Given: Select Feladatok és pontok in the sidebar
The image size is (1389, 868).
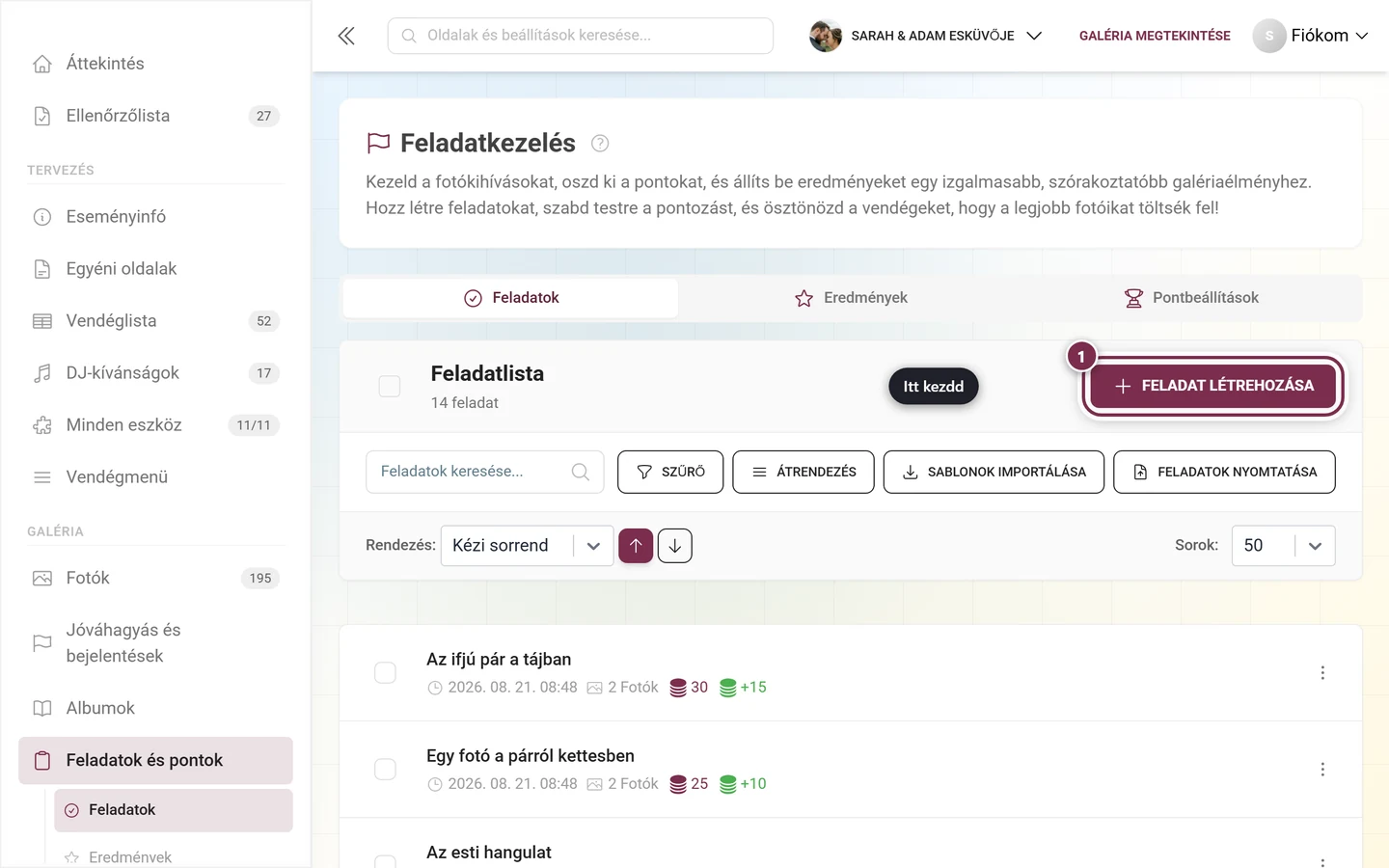Looking at the screenshot, I should (155, 761).
